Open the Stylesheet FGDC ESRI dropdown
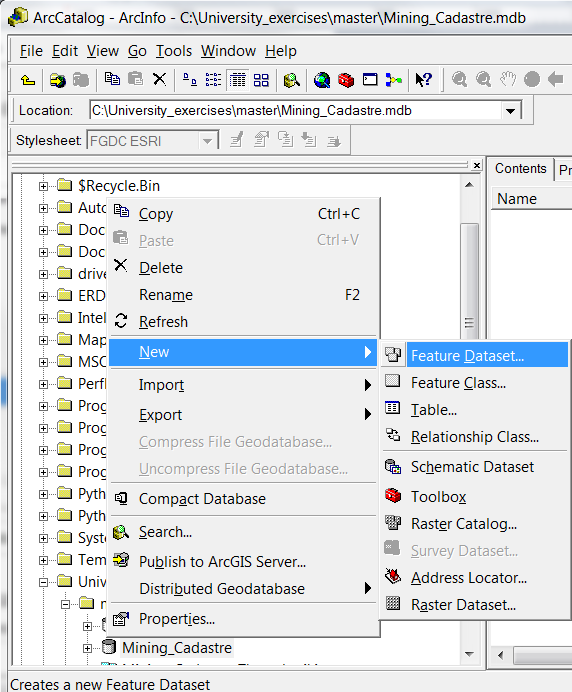The image size is (572, 692). tap(207, 141)
